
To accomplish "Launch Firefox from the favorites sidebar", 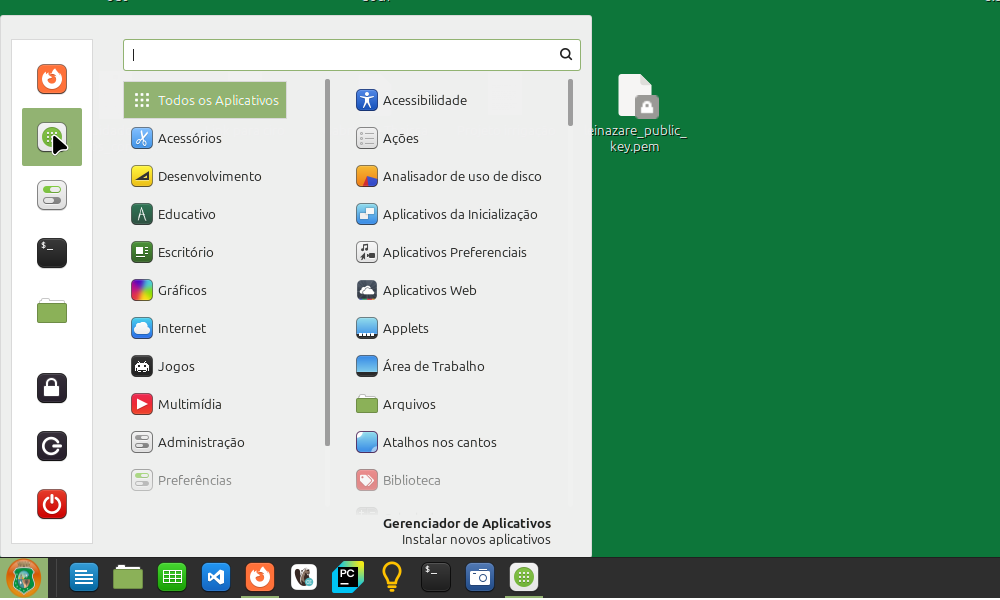I will [x=52, y=78].
